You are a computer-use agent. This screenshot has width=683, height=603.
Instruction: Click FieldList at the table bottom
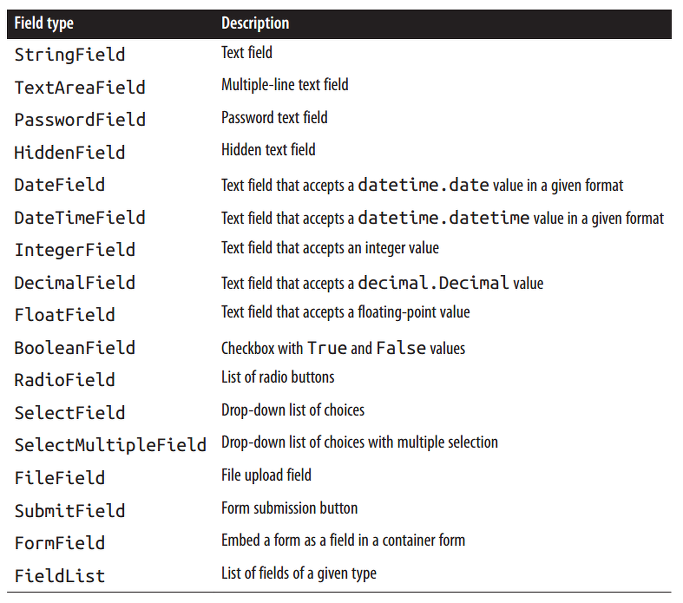(x=60, y=576)
